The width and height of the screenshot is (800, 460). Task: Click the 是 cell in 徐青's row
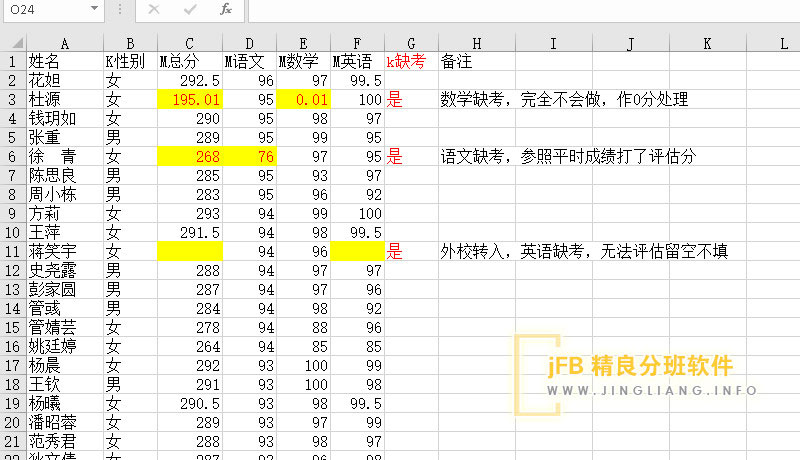pyautogui.click(x=411, y=157)
